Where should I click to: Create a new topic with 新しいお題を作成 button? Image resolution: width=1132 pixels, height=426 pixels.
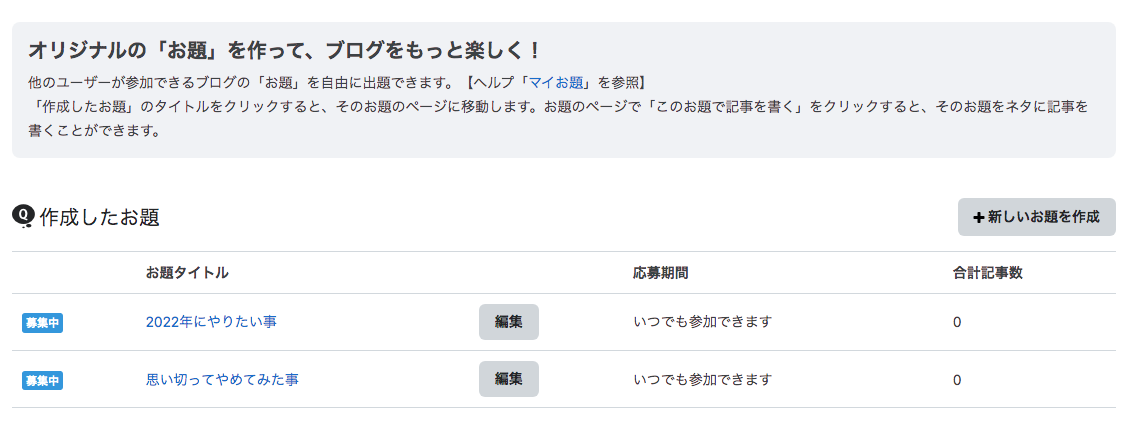(1037, 217)
